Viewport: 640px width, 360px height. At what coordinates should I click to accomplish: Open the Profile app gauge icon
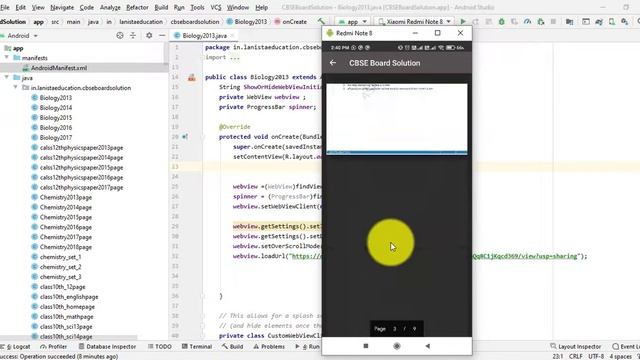click(x=527, y=22)
